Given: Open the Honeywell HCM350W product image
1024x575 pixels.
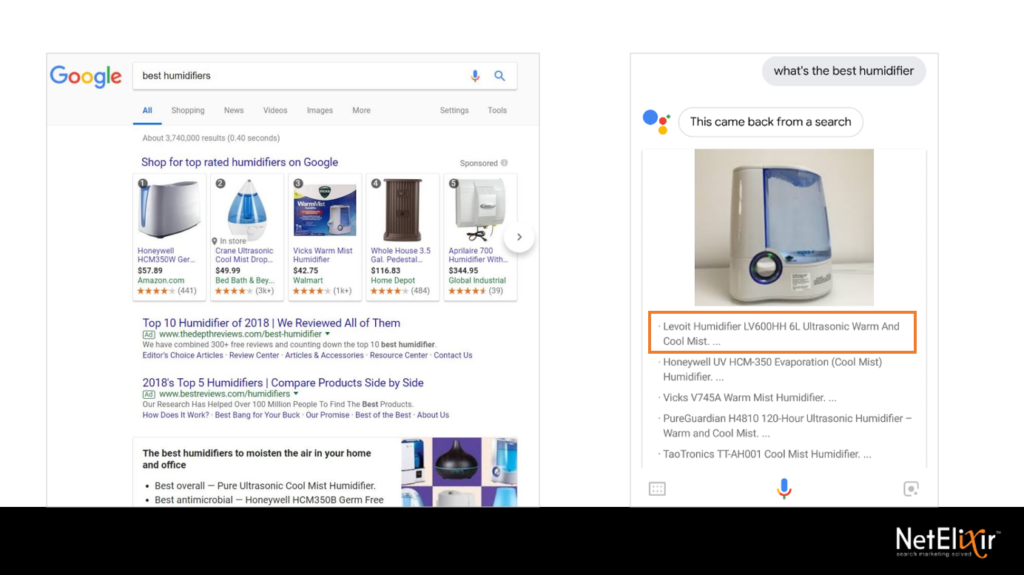Looking at the screenshot, I should click(170, 209).
